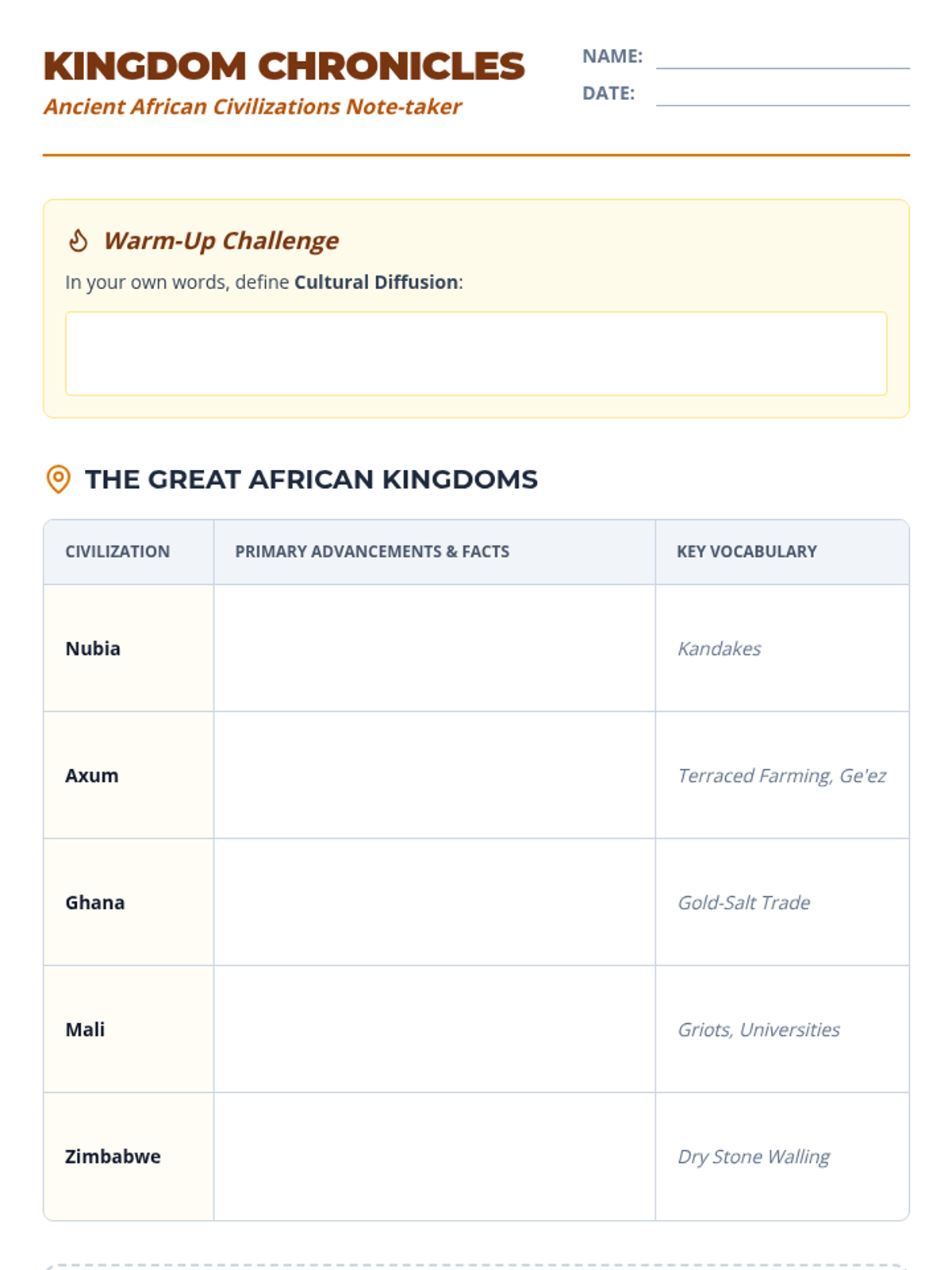The width and height of the screenshot is (952, 1270).
Task: Click the Mali advancements cell
Action: click(x=434, y=1029)
